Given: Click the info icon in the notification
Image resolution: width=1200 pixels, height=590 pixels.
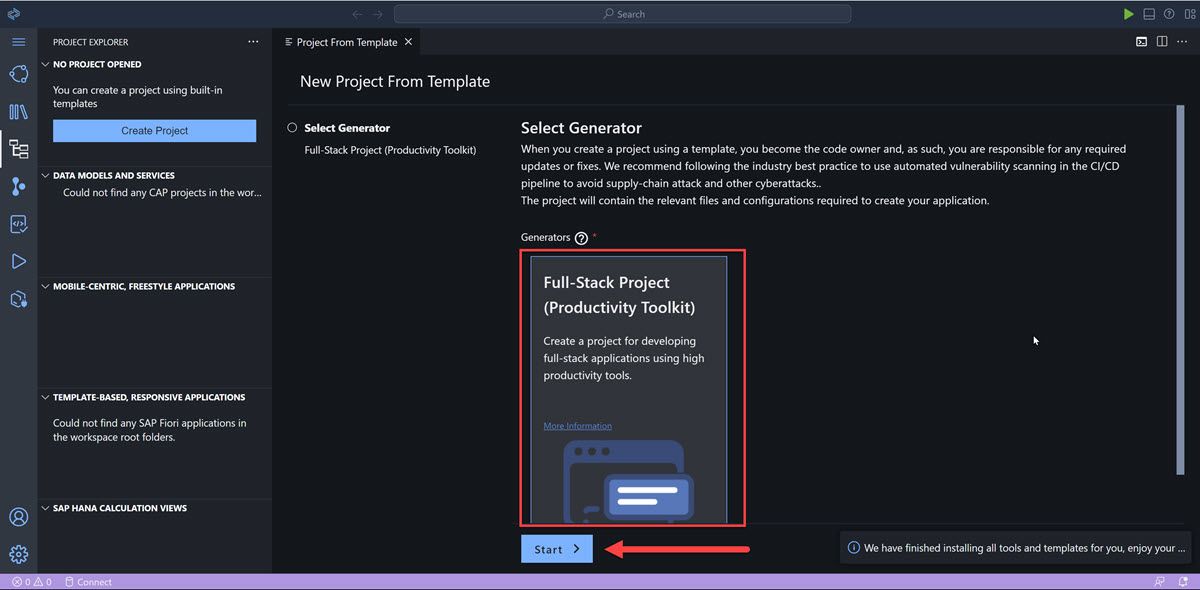Looking at the screenshot, I should point(854,548).
